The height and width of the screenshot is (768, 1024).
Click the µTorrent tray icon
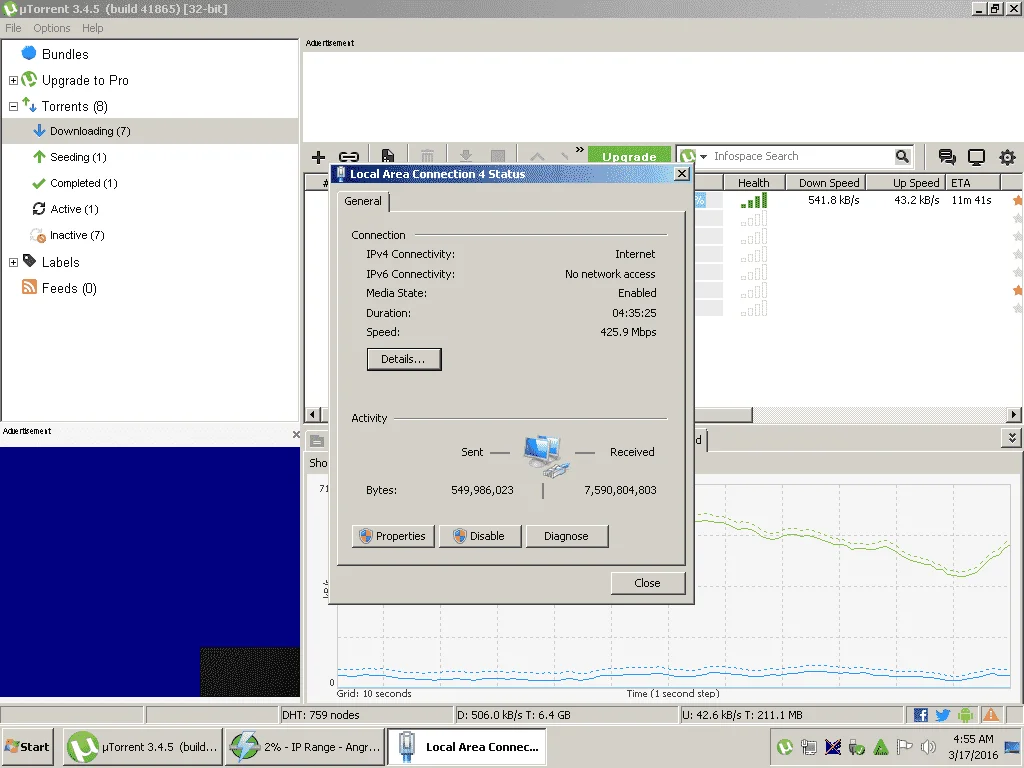coord(784,746)
